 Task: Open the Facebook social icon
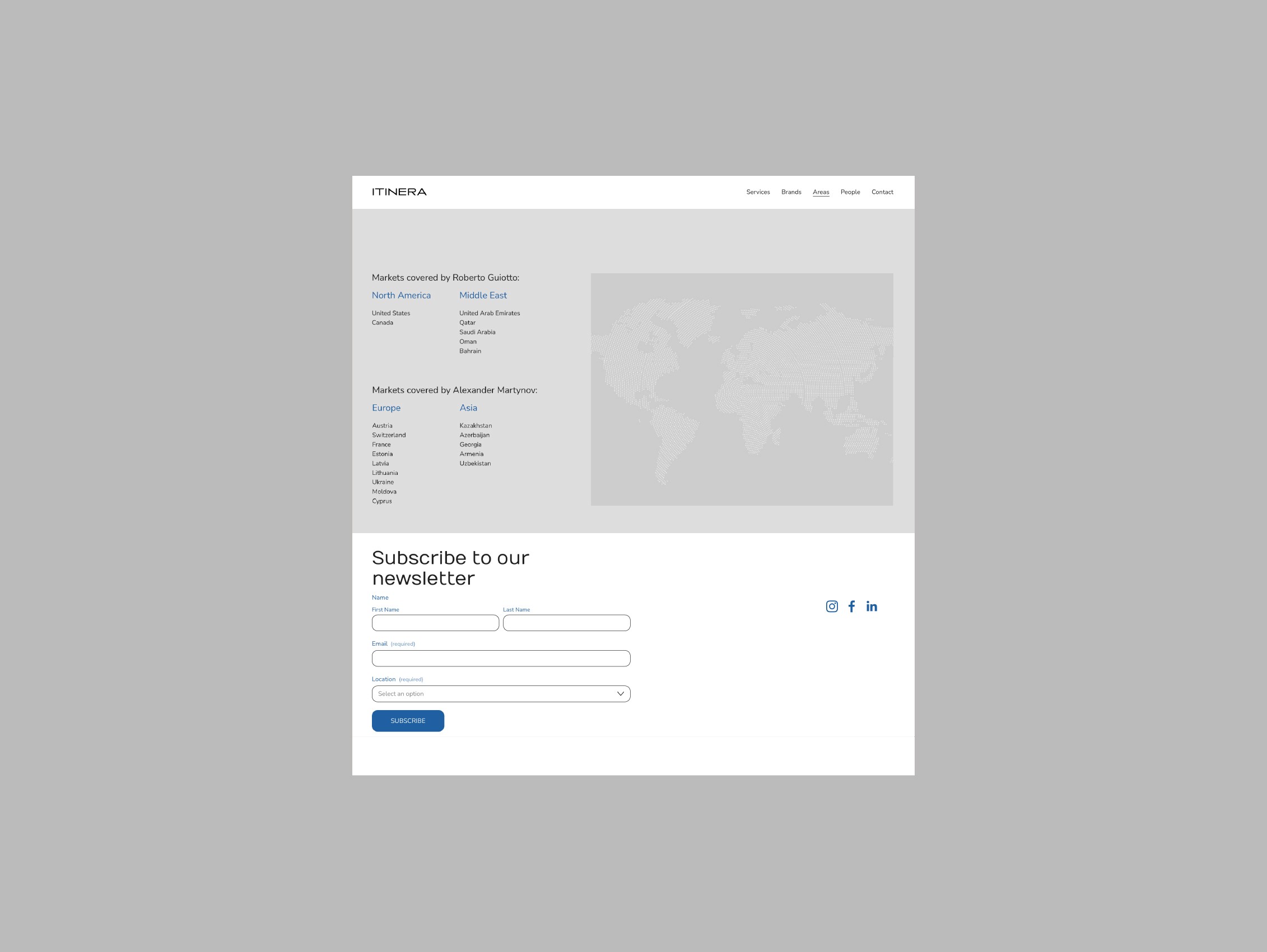(852, 606)
